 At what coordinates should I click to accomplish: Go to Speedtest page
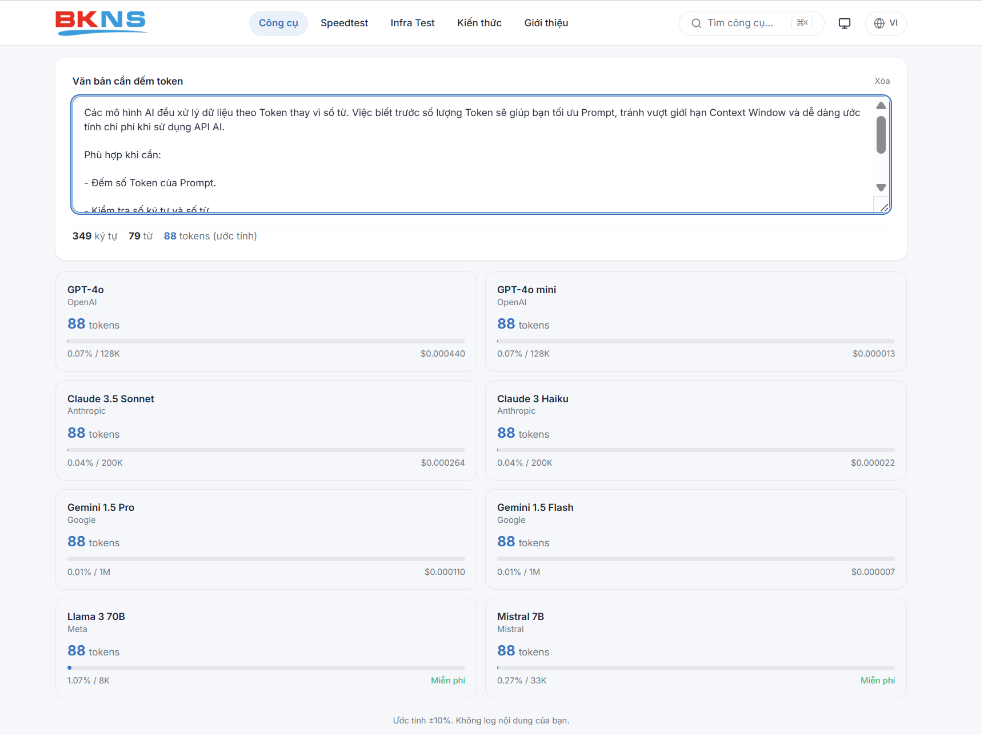pos(344,23)
